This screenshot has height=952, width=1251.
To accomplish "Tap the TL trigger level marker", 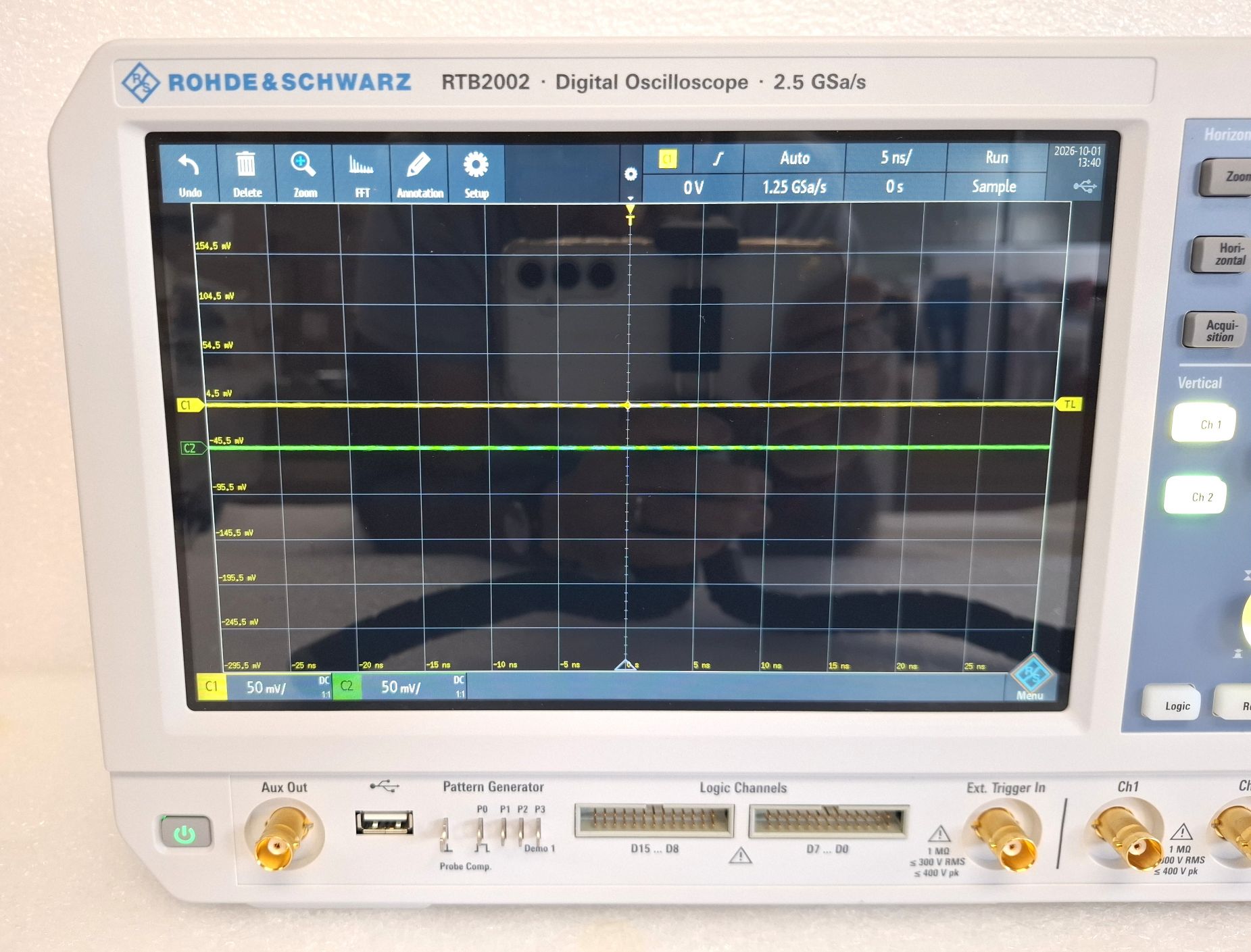I will (x=1069, y=404).
